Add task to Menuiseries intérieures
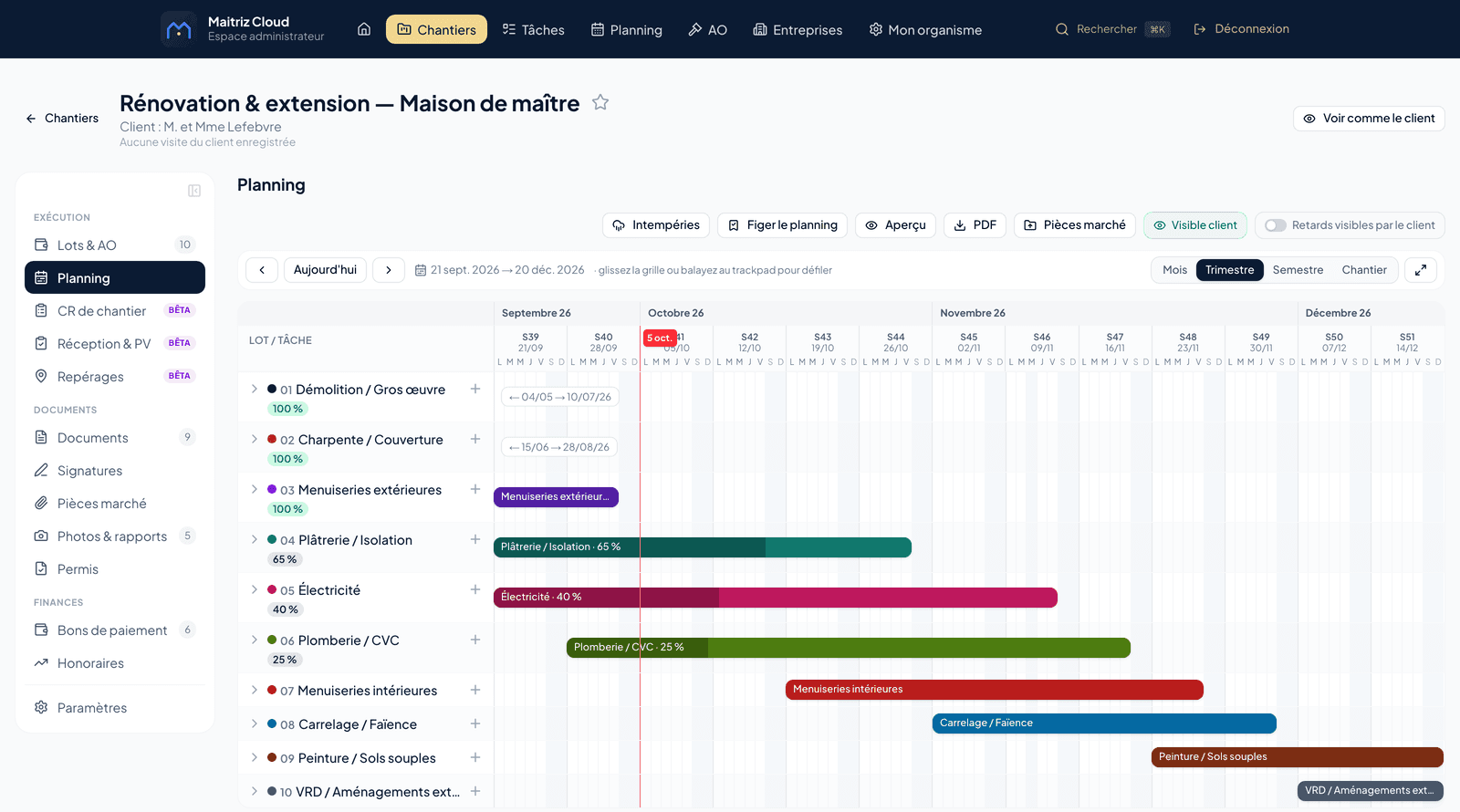Image resolution: width=1460 pixels, height=812 pixels. (x=475, y=690)
